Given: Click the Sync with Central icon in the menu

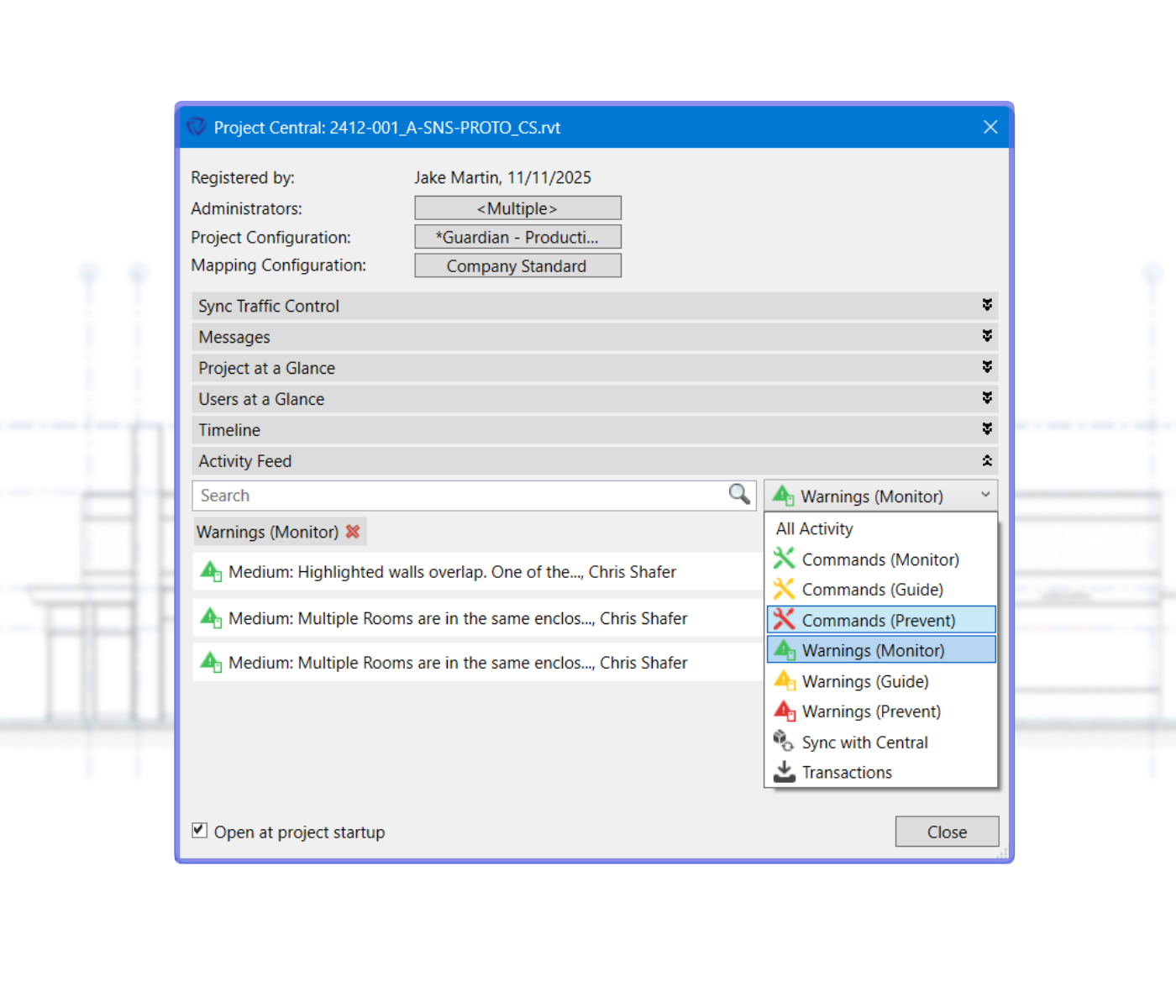Looking at the screenshot, I should [x=783, y=742].
